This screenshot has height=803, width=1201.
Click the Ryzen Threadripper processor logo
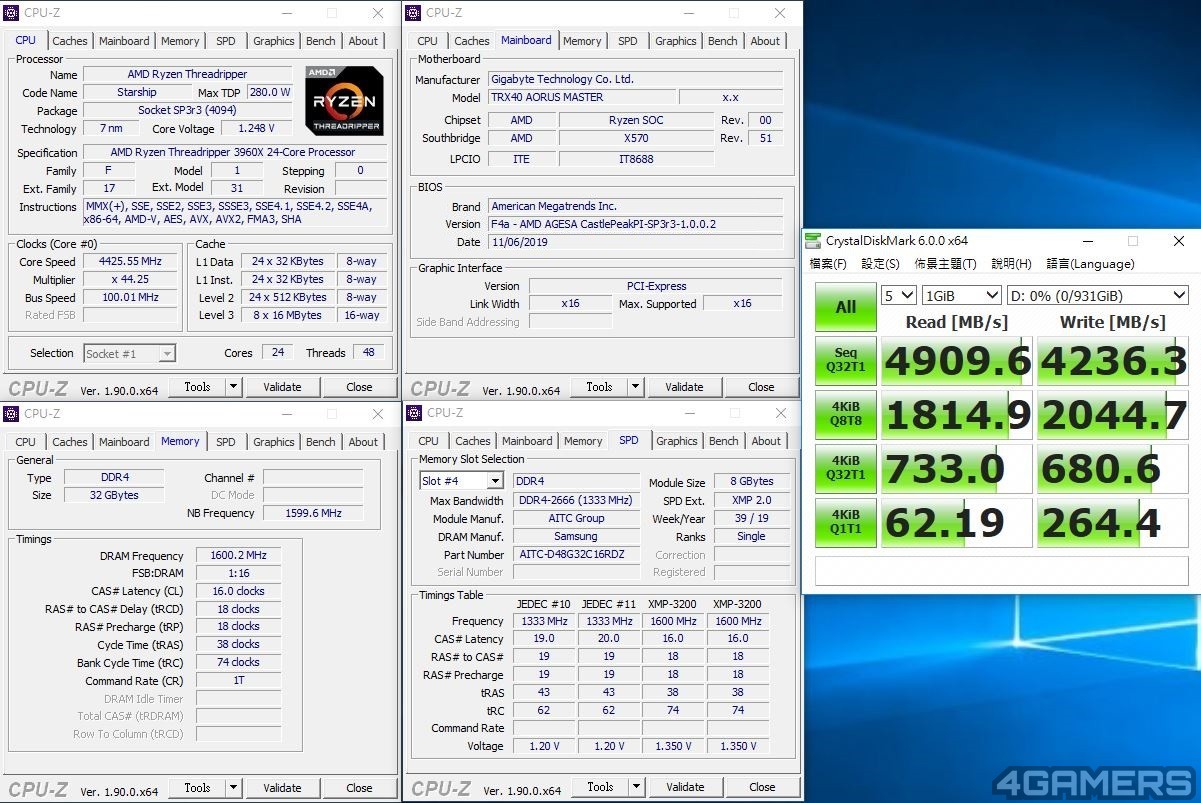pos(344,100)
